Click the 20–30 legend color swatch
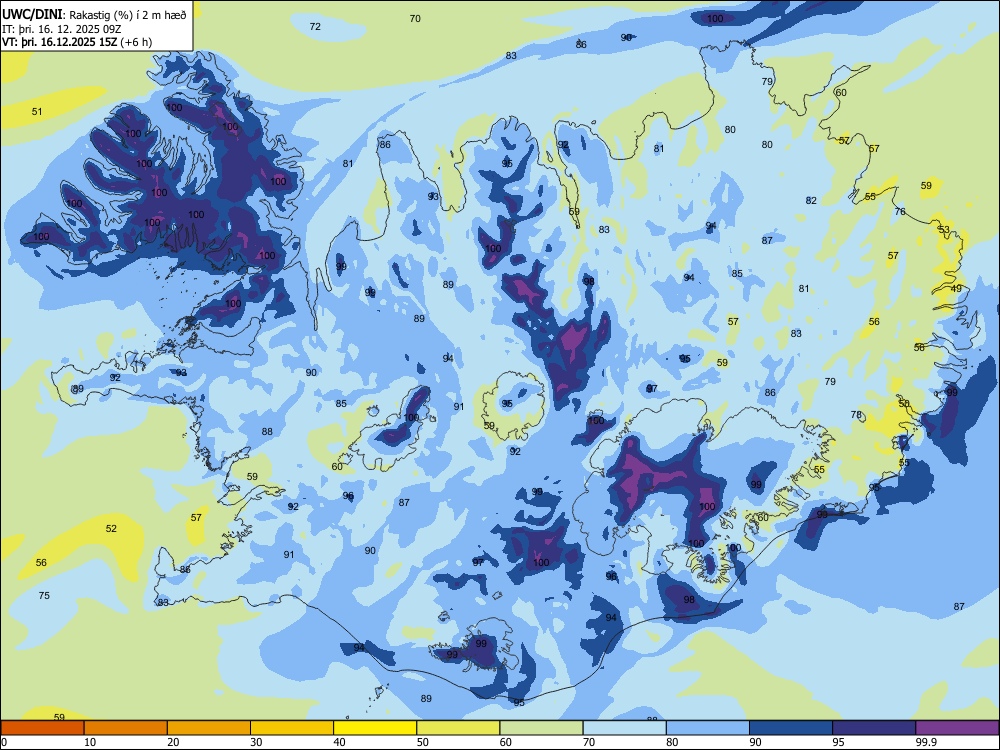1000x750 pixels. pyautogui.click(x=209, y=728)
